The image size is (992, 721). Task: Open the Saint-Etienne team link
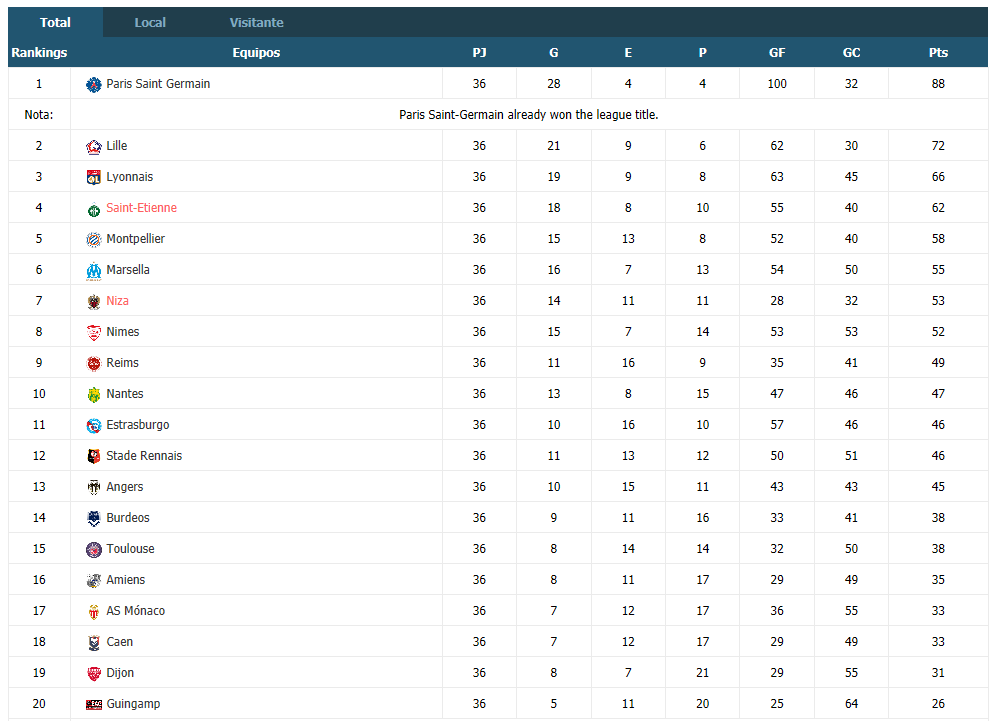tap(142, 207)
